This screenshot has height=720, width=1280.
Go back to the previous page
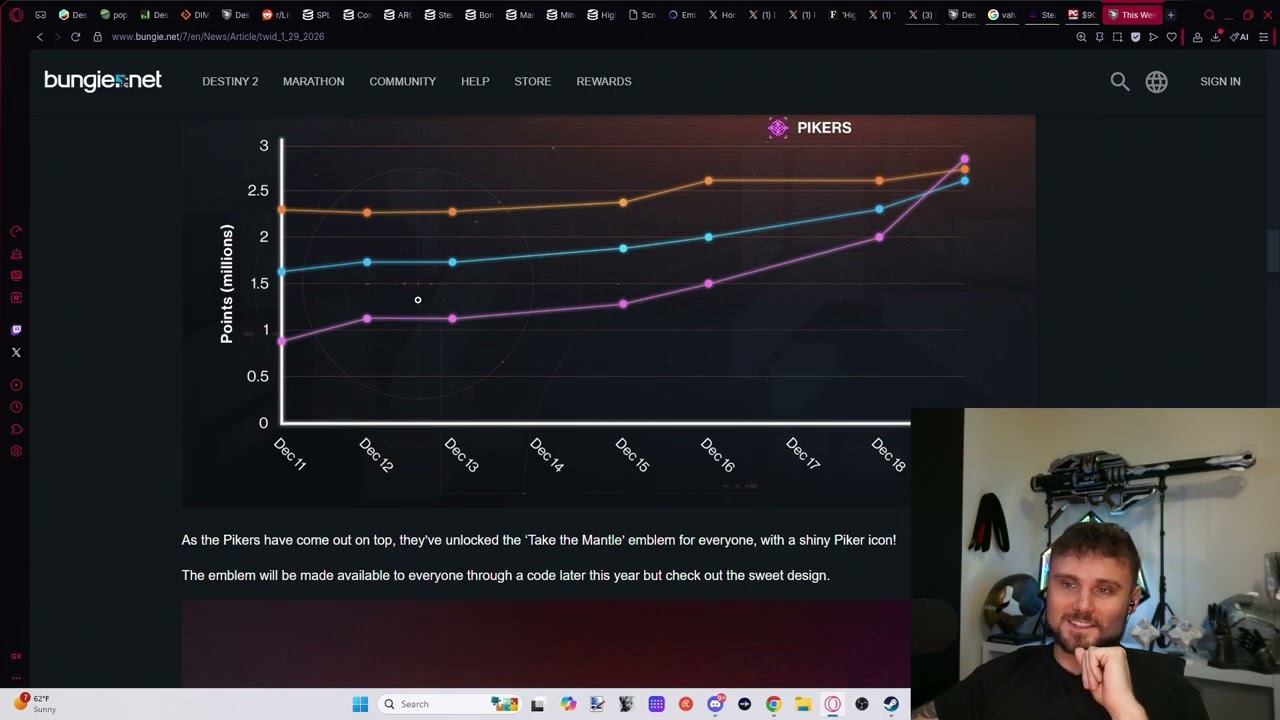point(40,37)
